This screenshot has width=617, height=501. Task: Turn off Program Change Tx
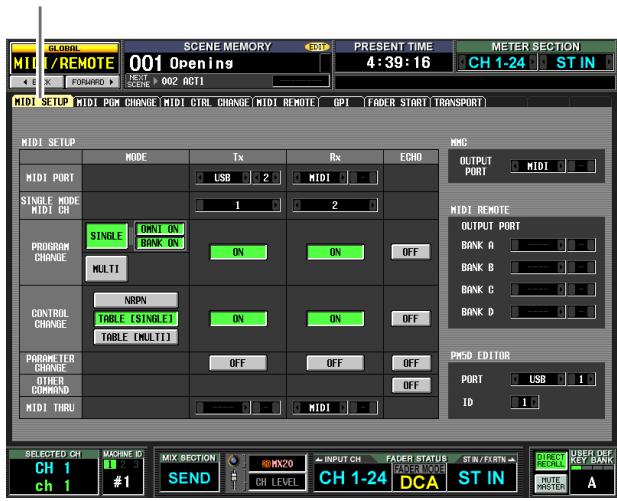[x=238, y=252]
